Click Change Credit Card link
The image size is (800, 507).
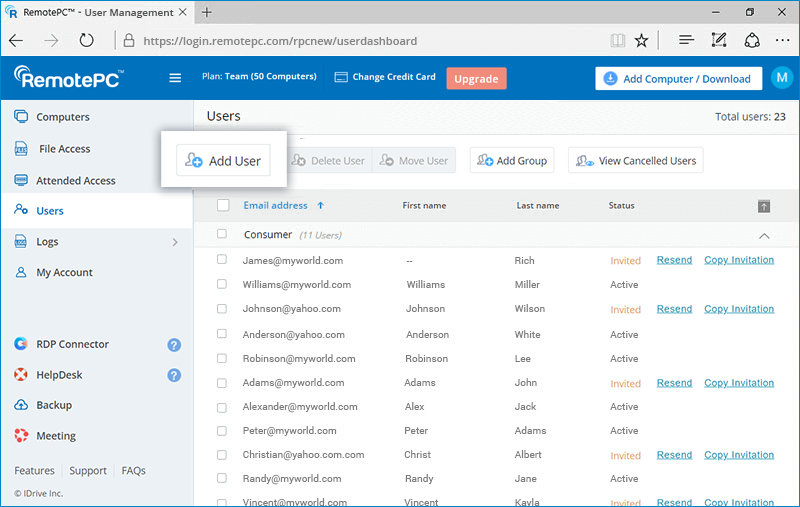(x=385, y=77)
